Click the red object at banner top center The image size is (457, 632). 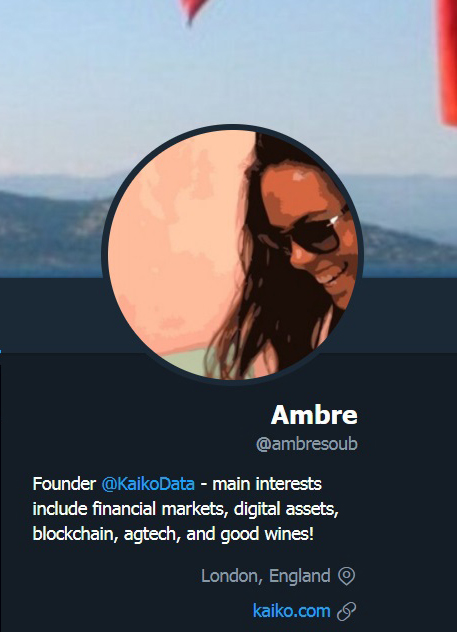click(194, 10)
